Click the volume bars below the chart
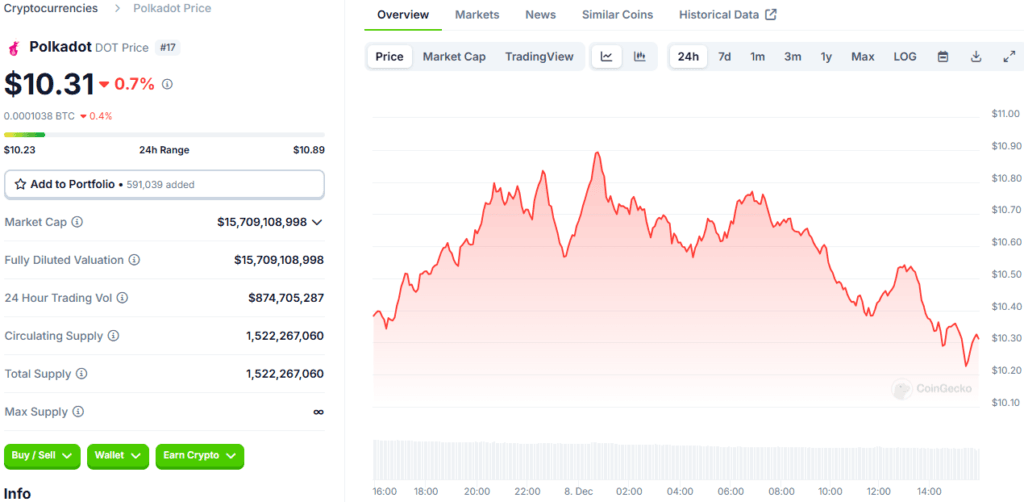 tap(676, 460)
